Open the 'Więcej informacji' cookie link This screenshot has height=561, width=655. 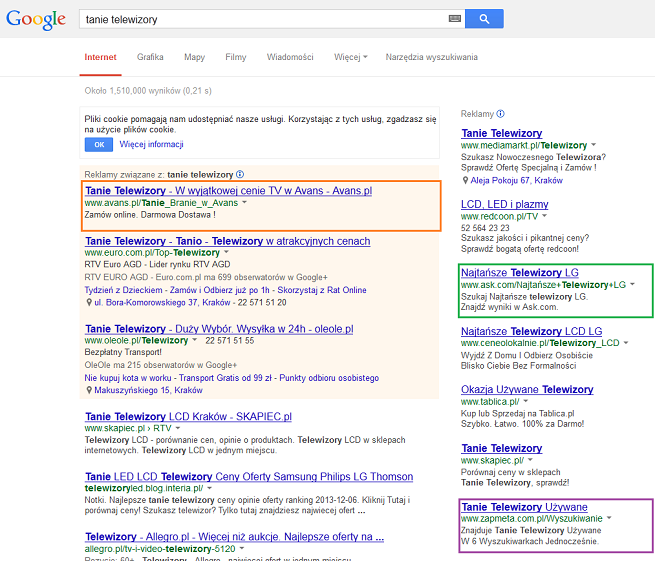(x=151, y=144)
